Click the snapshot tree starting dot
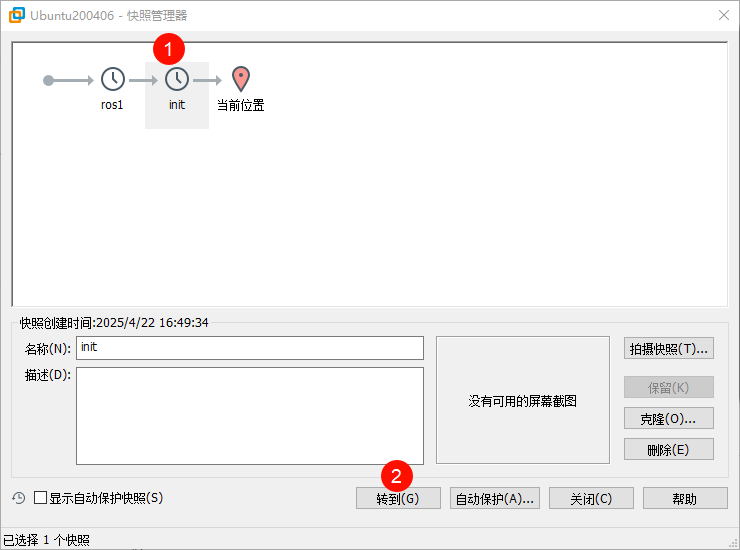This screenshot has height=550, width=740. point(48,81)
